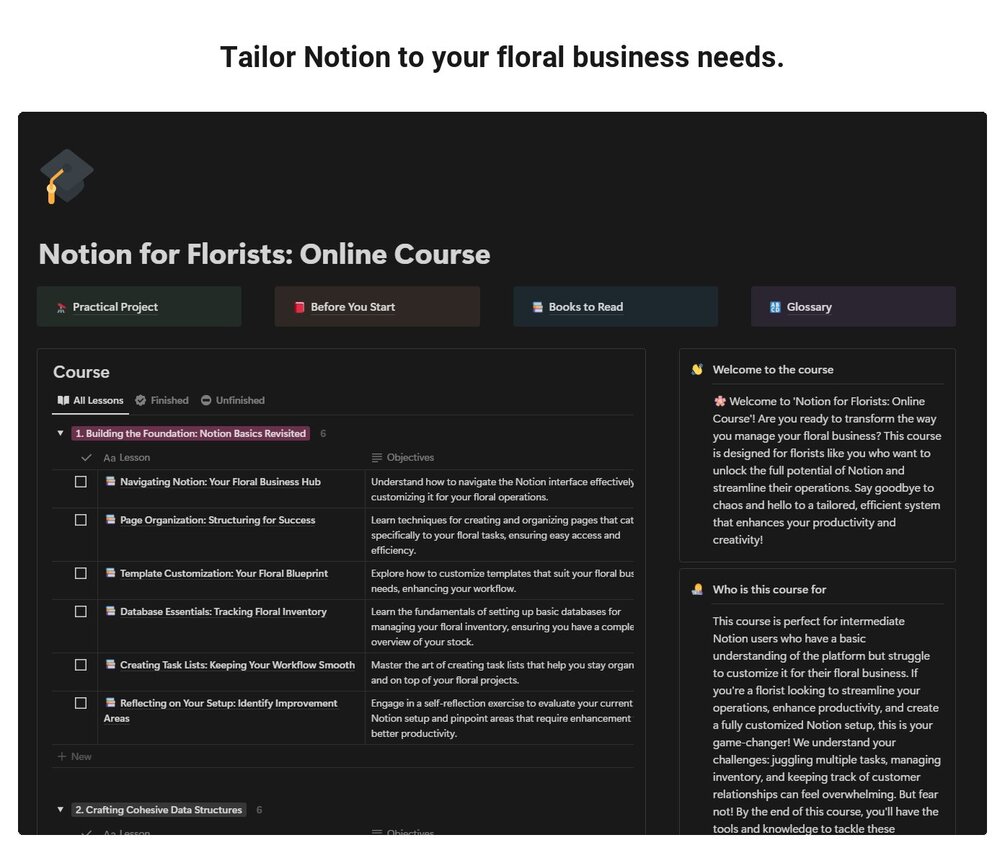Check off Navigating Notion lesson
Viewport: 1005px width, 853px height.
[x=81, y=482]
